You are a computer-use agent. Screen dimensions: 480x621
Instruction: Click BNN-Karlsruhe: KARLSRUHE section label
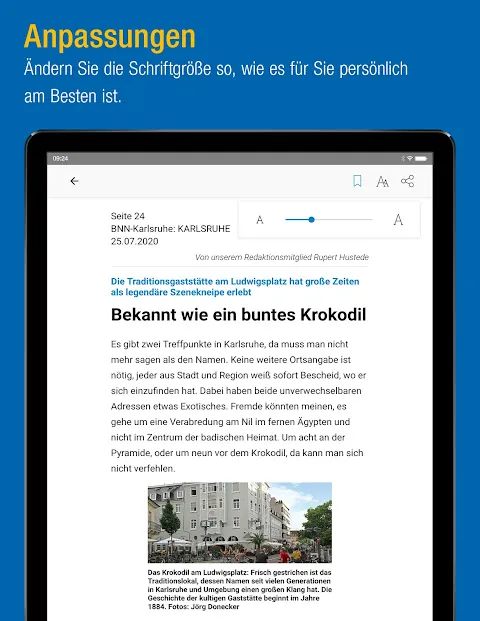coord(170,229)
